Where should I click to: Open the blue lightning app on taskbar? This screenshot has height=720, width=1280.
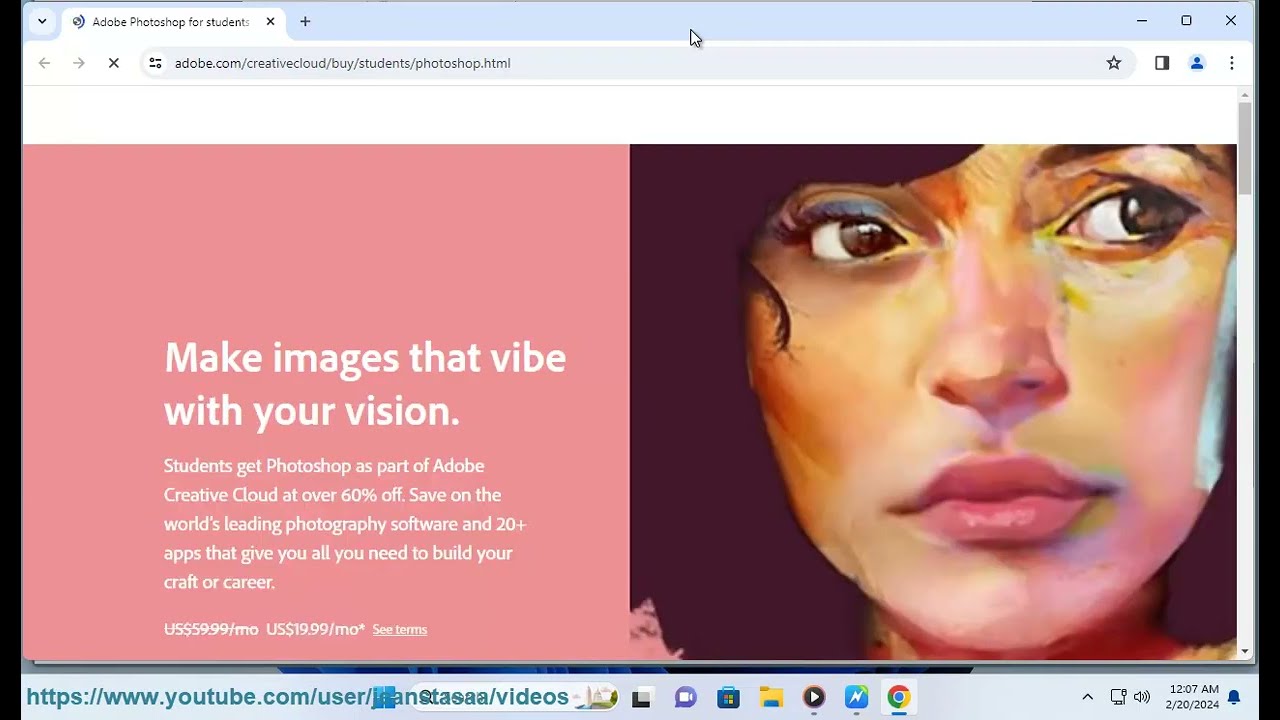click(x=857, y=698)
